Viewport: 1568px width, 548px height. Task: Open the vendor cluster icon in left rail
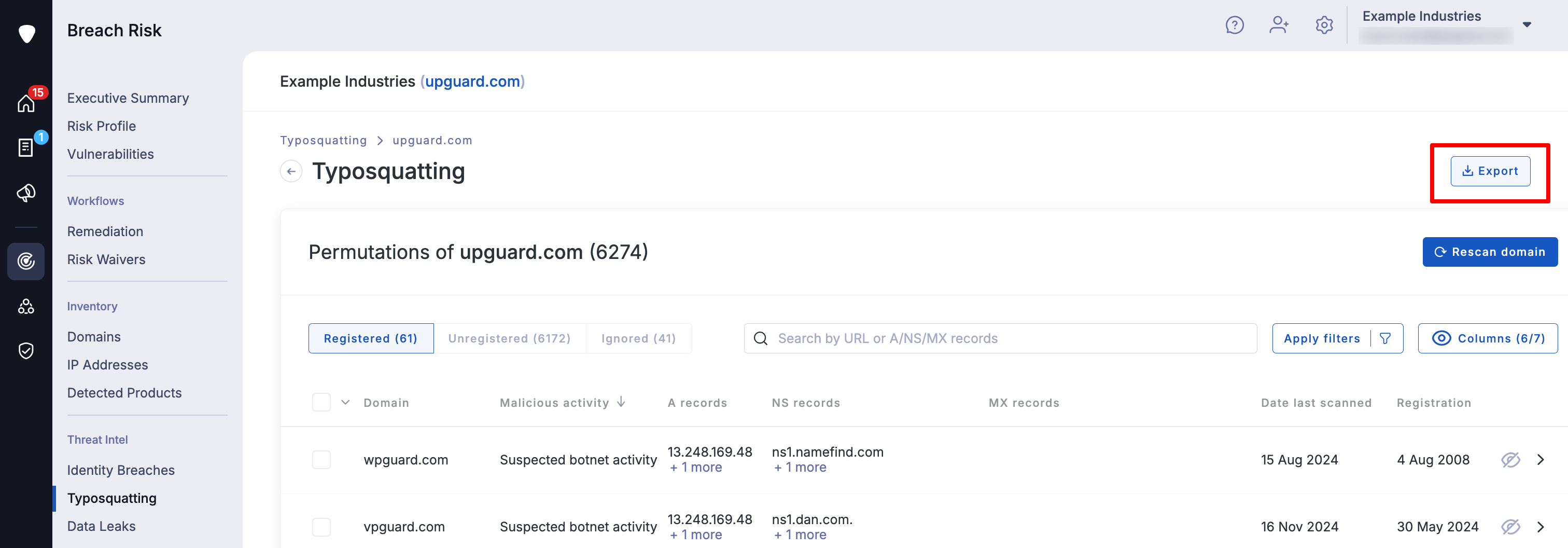[x=26, y=306]
